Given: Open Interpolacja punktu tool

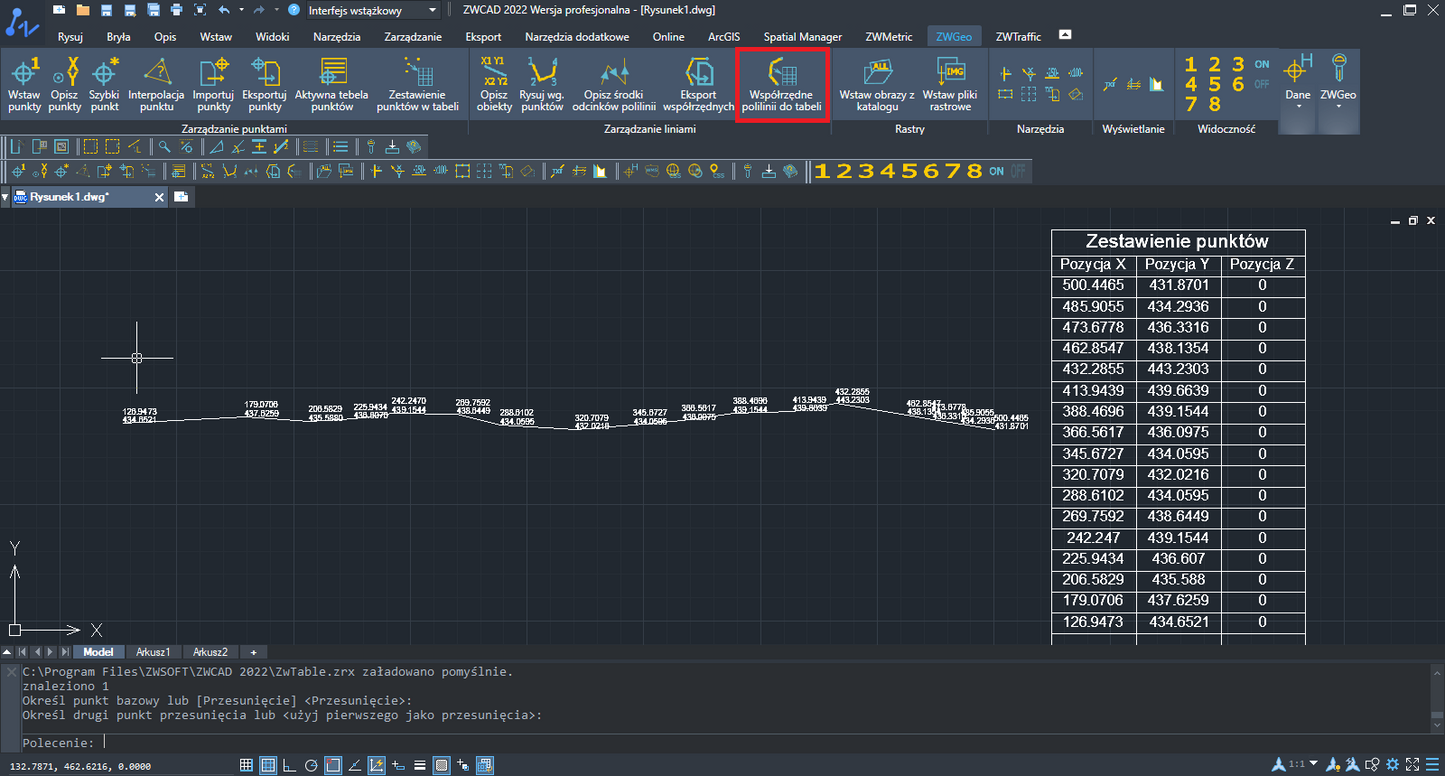Looking at the screenshot, I should coord(157,84).
